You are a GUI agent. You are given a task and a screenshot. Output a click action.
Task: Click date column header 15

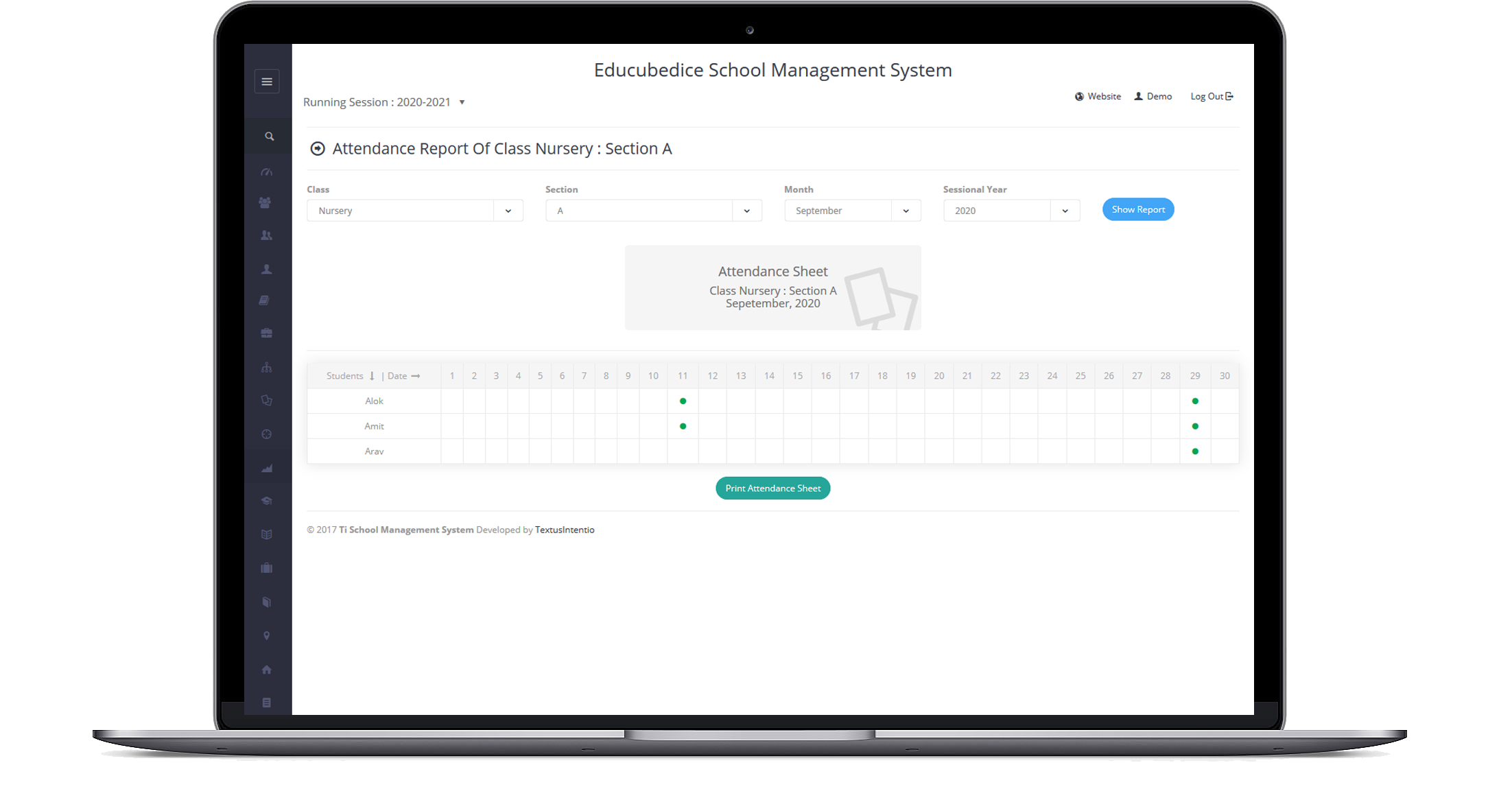pos(798,376)
